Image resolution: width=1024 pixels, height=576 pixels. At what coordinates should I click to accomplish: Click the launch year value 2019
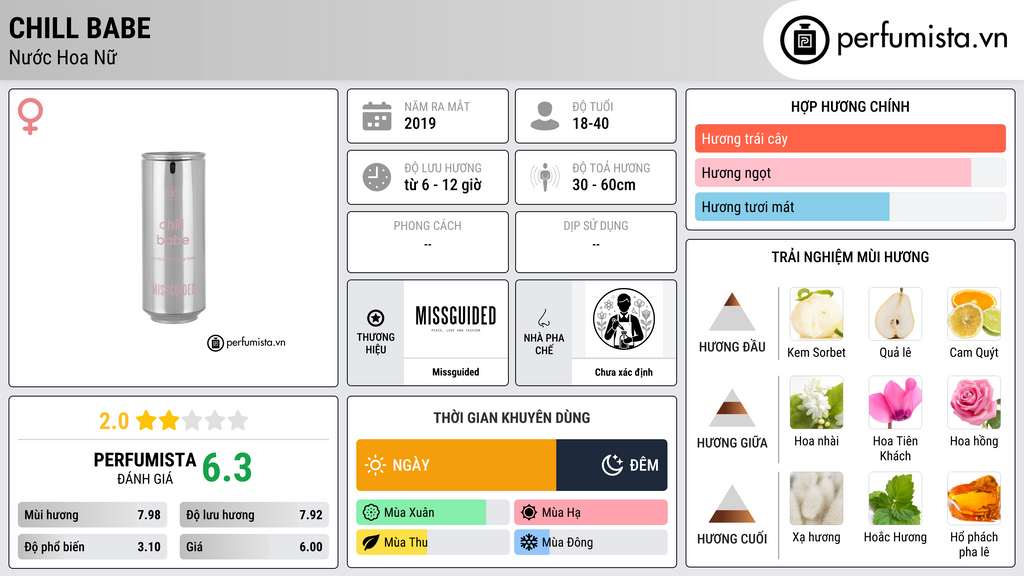[420, 123]
